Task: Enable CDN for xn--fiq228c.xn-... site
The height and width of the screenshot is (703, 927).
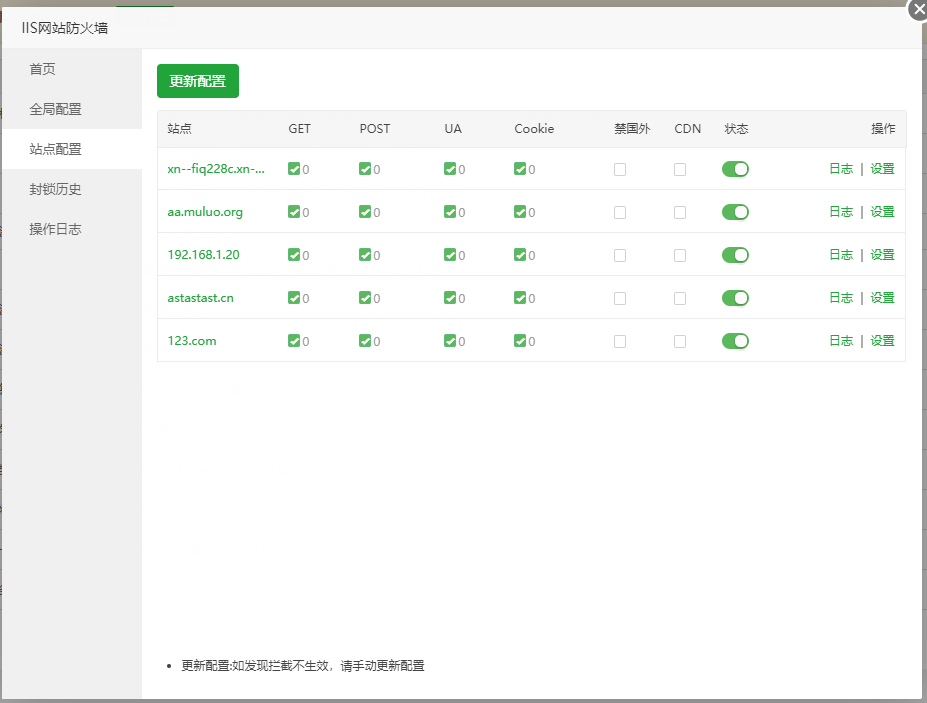Action: click(x=680, y=170)
